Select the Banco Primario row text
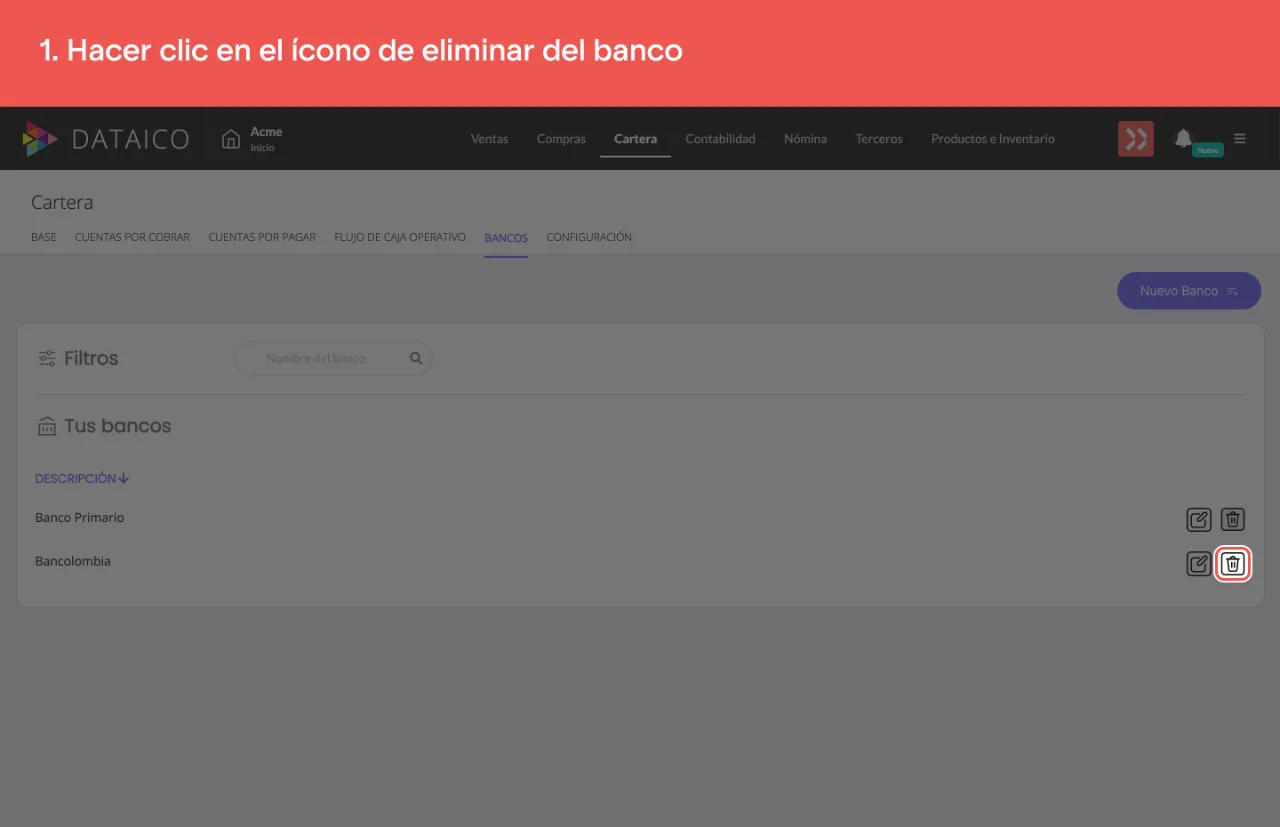The image size is (1280, 827). click(x=80, y=518)
